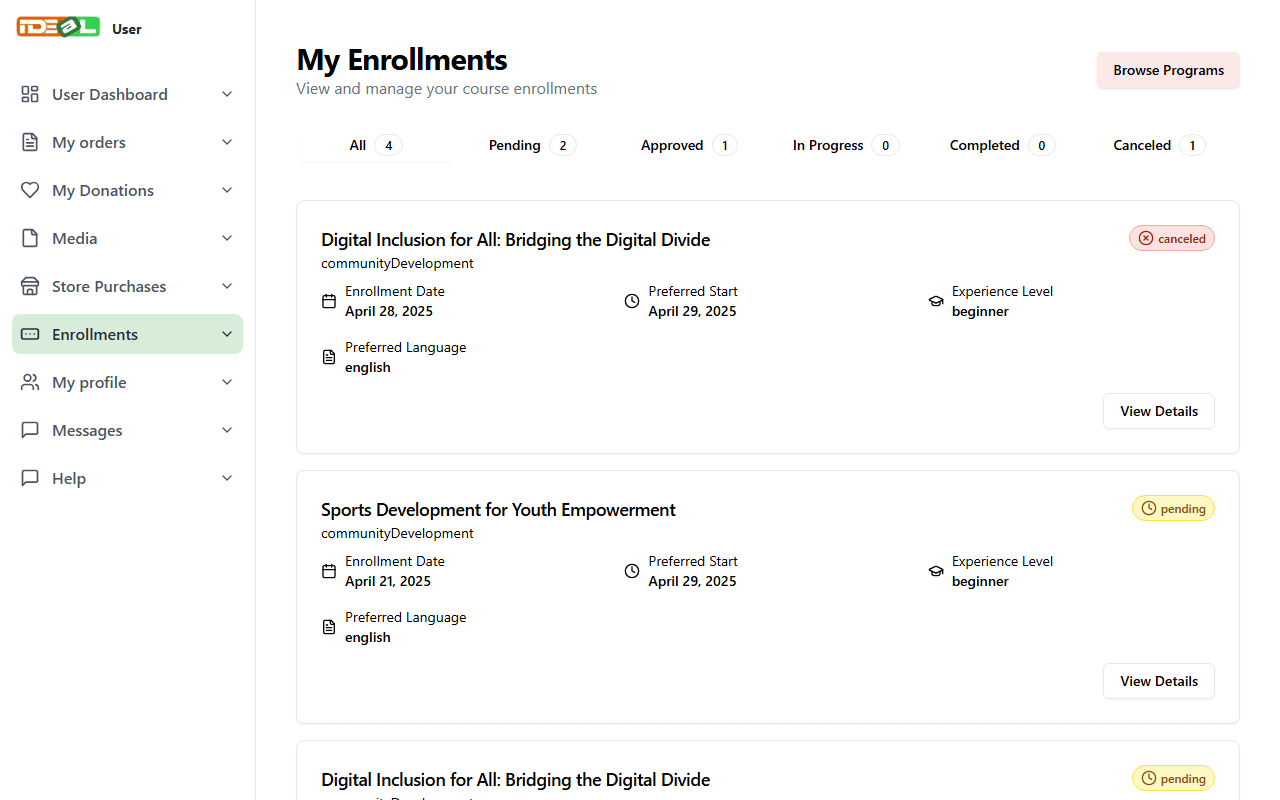This screenshot has width=1280, height=800.
Task: Click language document icon in canceled Digital Inclusion card
Action: [x=329, y=357]
